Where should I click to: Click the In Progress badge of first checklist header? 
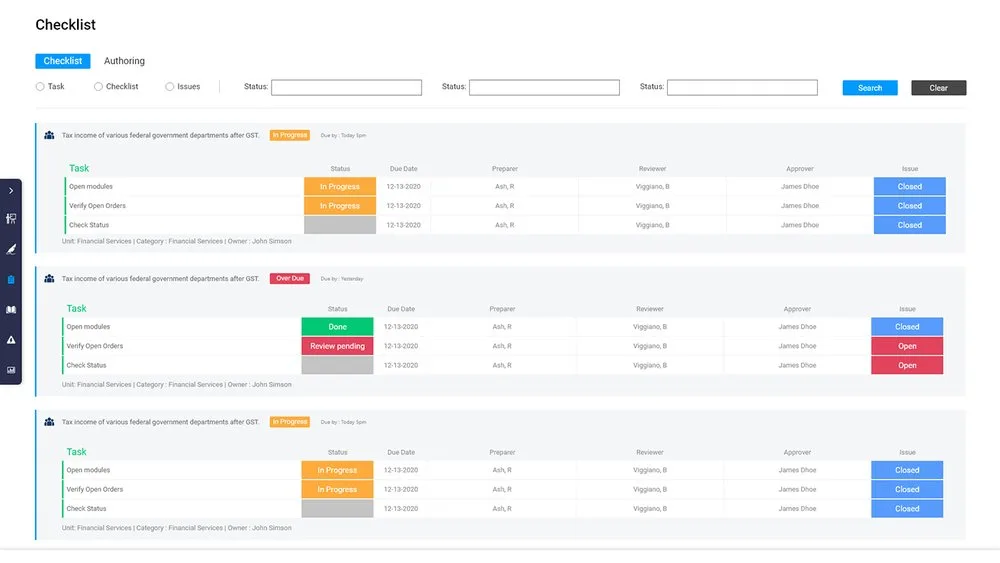point(290,135)
